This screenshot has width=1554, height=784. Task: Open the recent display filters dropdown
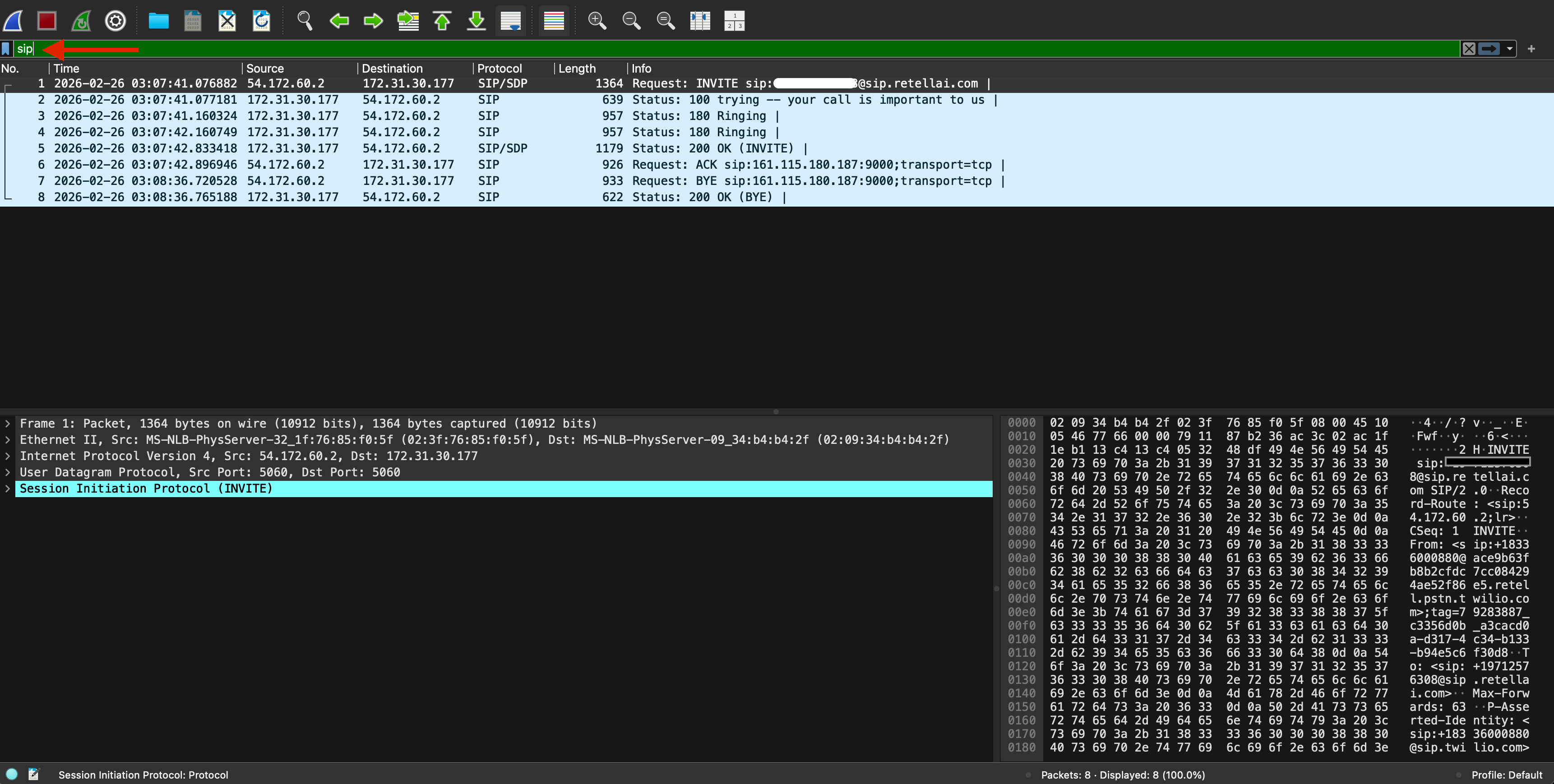[1509, 49]
